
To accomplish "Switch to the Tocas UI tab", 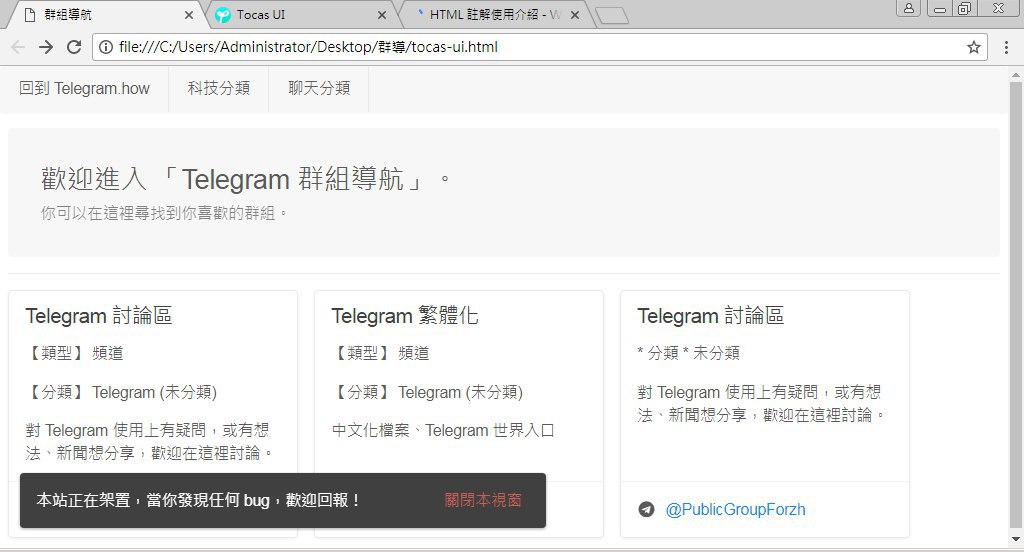I will [x=290, y=15].
